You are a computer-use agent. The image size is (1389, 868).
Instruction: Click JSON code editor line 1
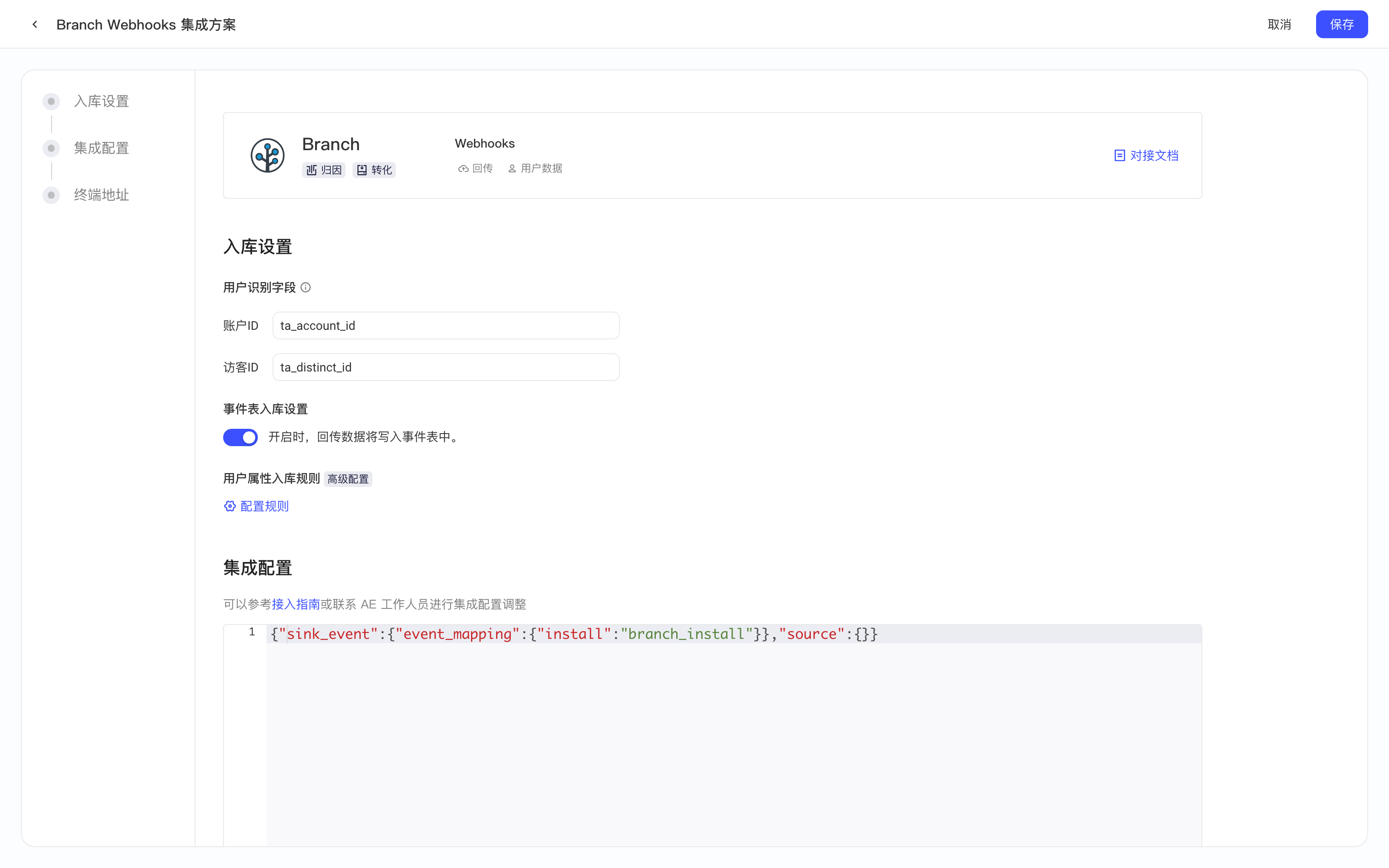click(x=734, y=634)
